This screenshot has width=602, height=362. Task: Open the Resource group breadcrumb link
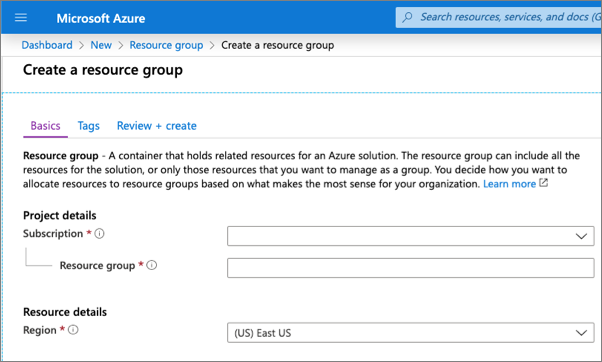(166, 45)
